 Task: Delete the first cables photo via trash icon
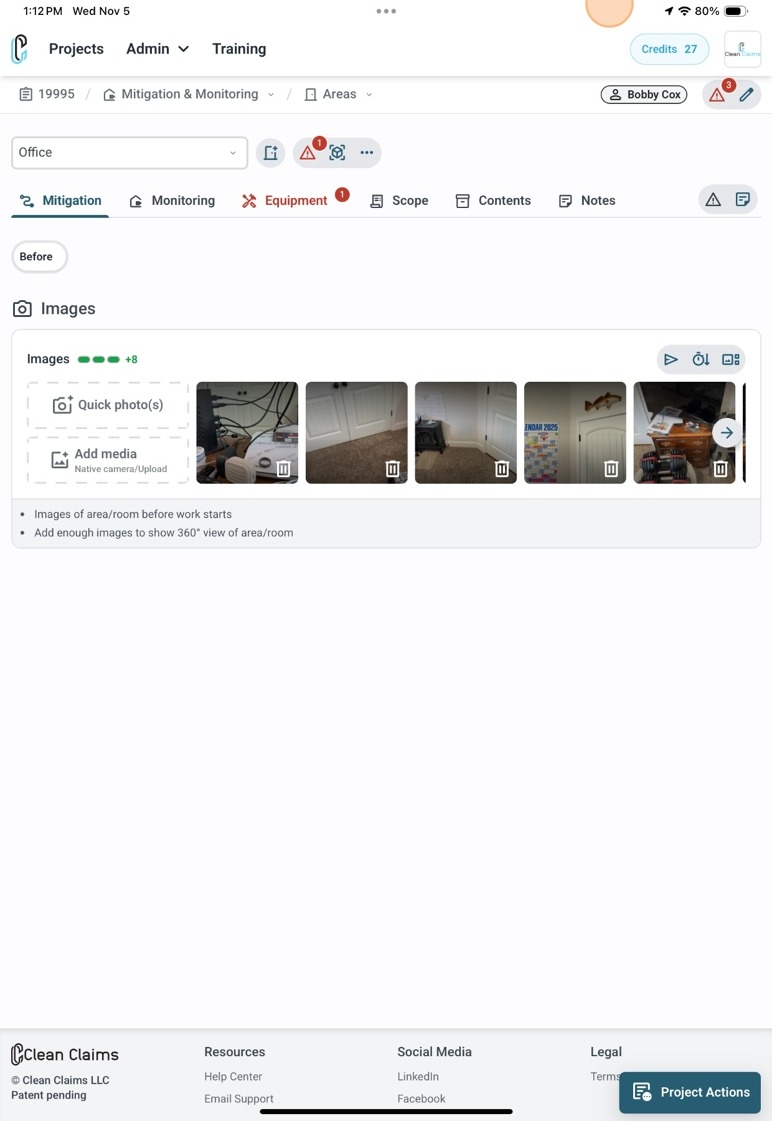[x=283, y=469]
